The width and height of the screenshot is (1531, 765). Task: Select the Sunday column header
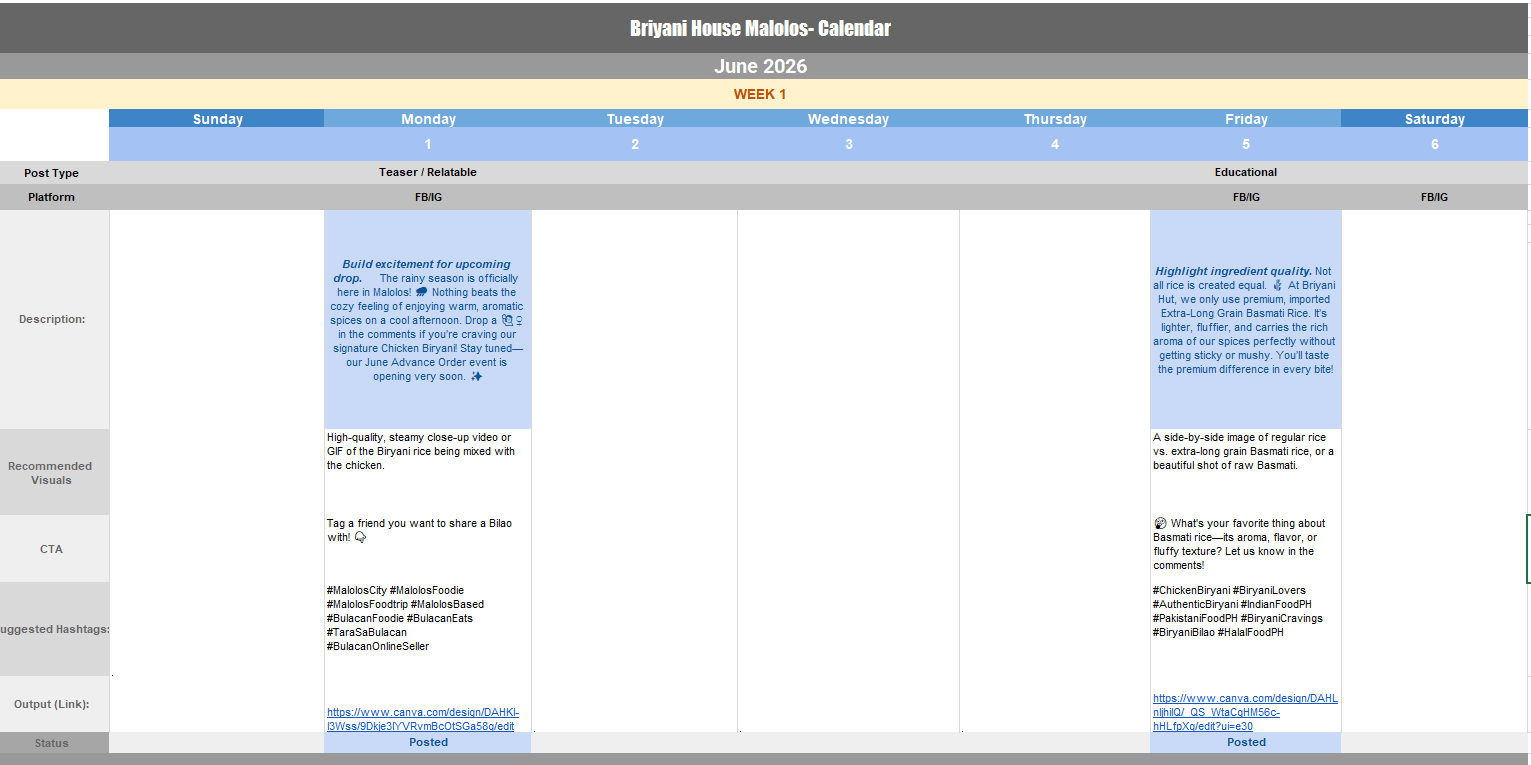pyautogui.click(x=217, y=118)
